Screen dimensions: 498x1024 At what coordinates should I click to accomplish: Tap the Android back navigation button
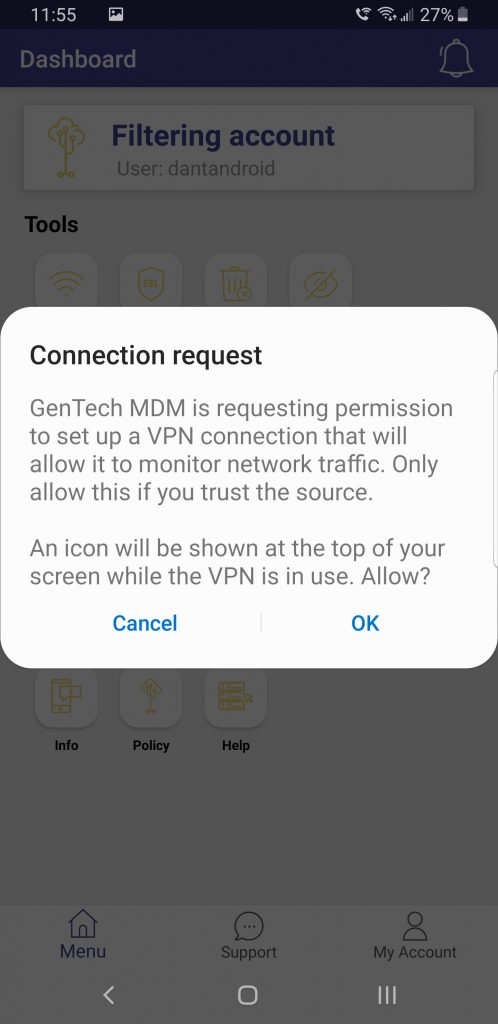point(109,995)
